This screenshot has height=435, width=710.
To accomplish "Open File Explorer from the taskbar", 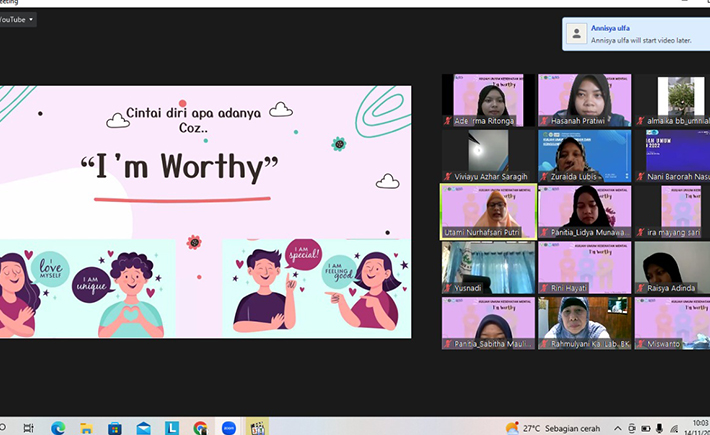I will click(x=86, y=427).
